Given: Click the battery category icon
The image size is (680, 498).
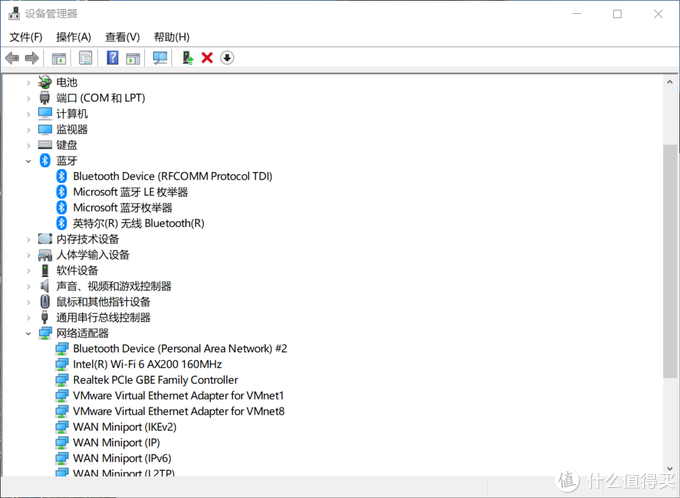Looking at the screenshot, I should [x=45, y=82].
